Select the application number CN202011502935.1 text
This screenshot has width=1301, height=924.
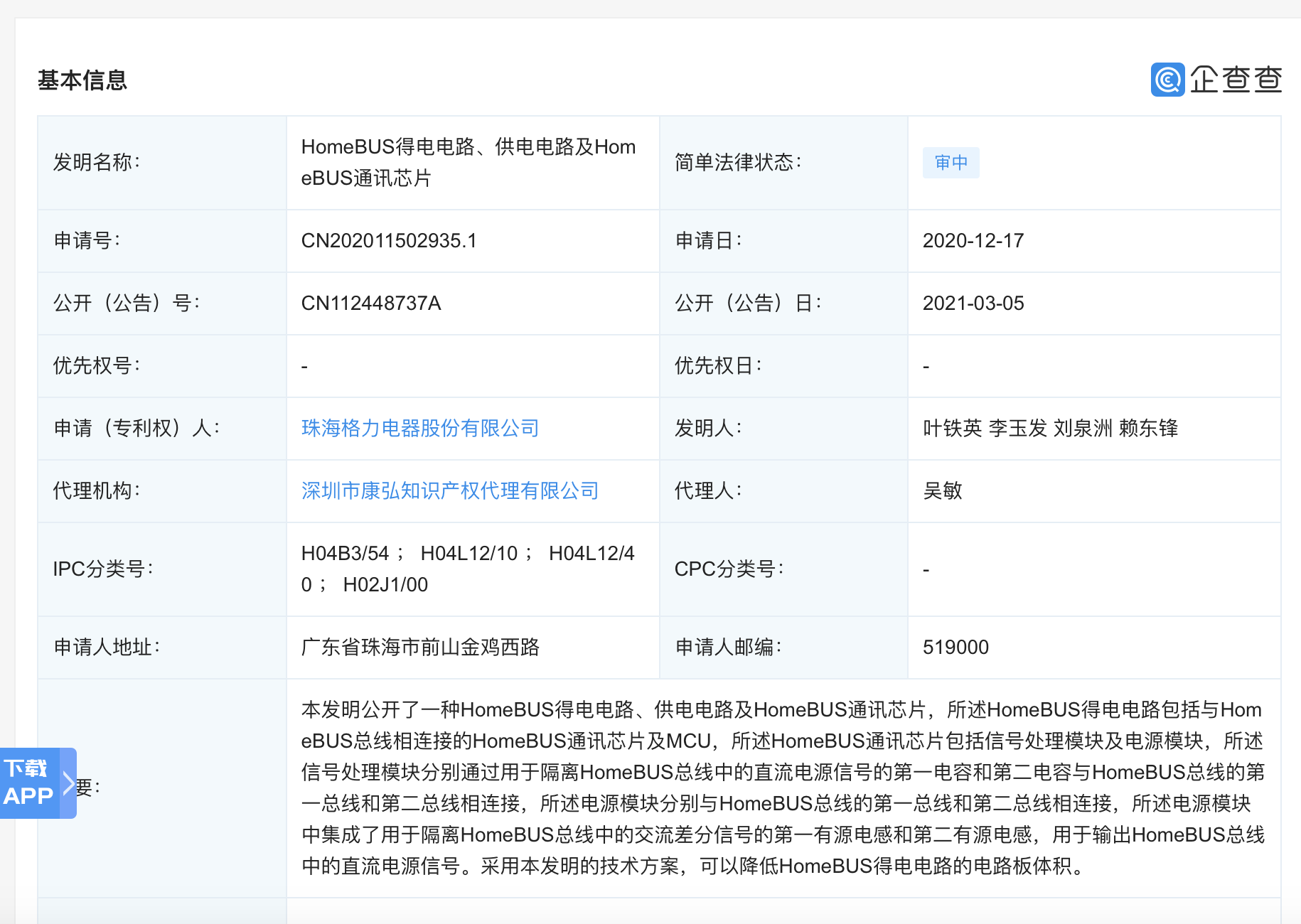(391, 241)
